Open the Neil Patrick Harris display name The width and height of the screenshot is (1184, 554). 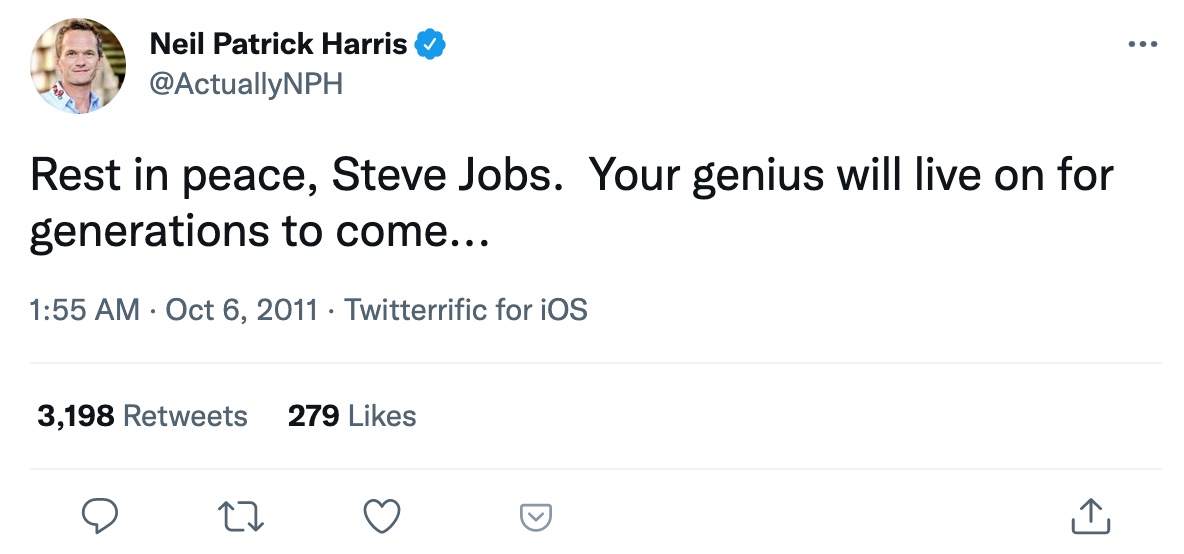click(278, 44)
